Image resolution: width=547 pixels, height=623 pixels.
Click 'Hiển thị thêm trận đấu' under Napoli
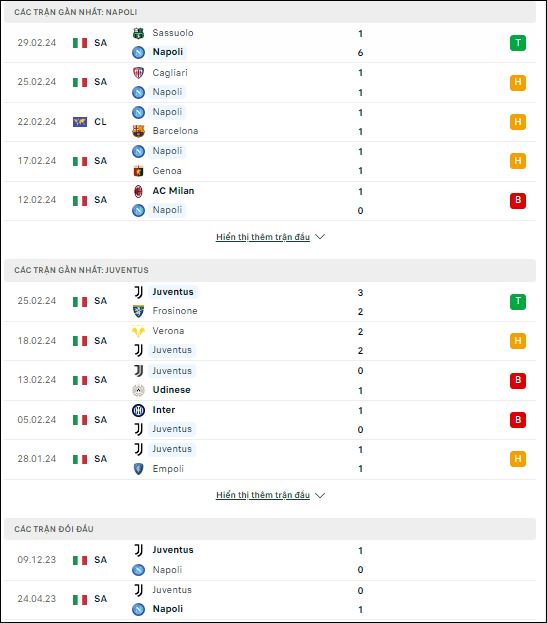[x=263, y=237]
